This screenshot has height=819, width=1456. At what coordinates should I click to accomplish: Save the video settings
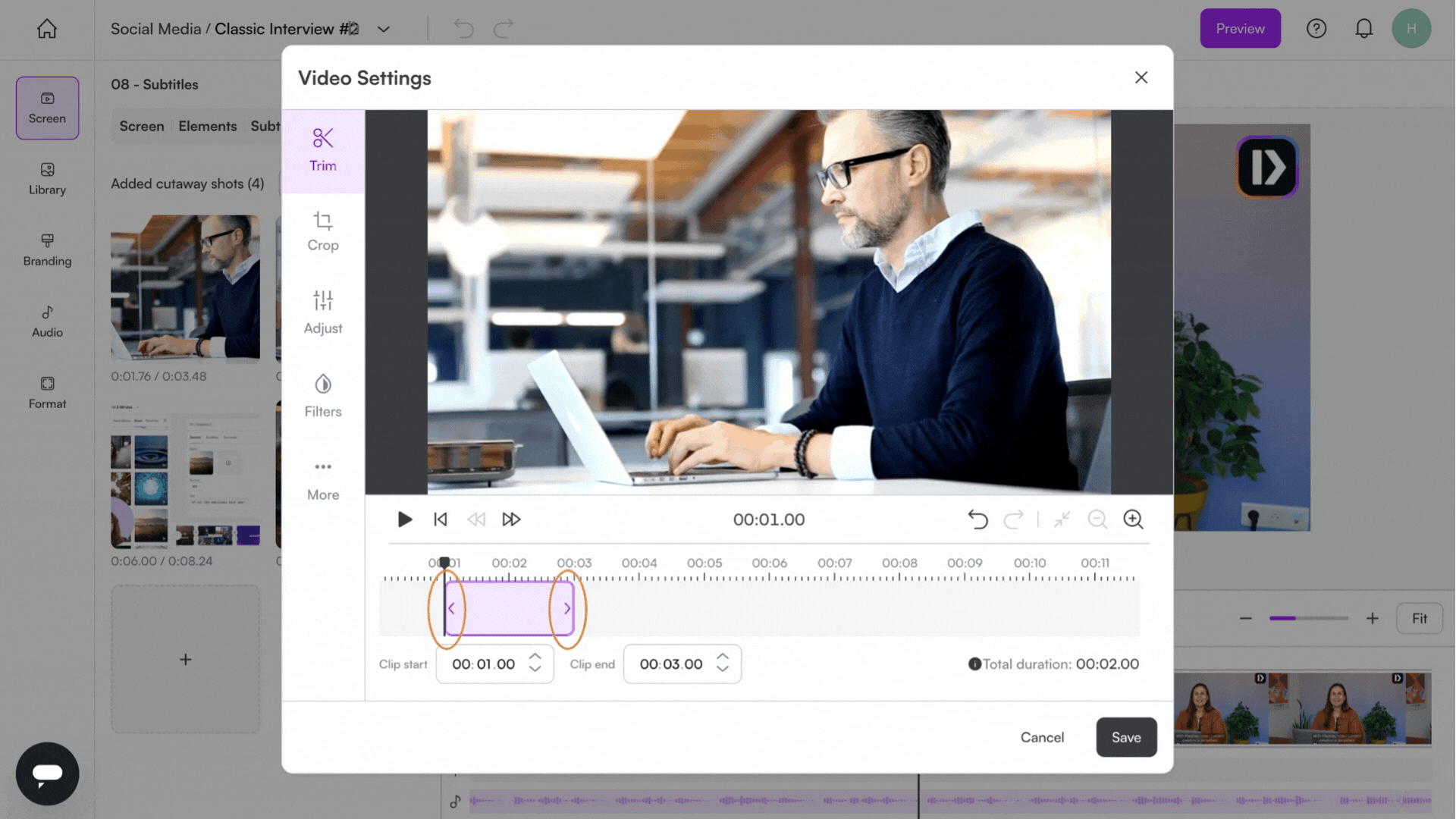(1126, 737)
